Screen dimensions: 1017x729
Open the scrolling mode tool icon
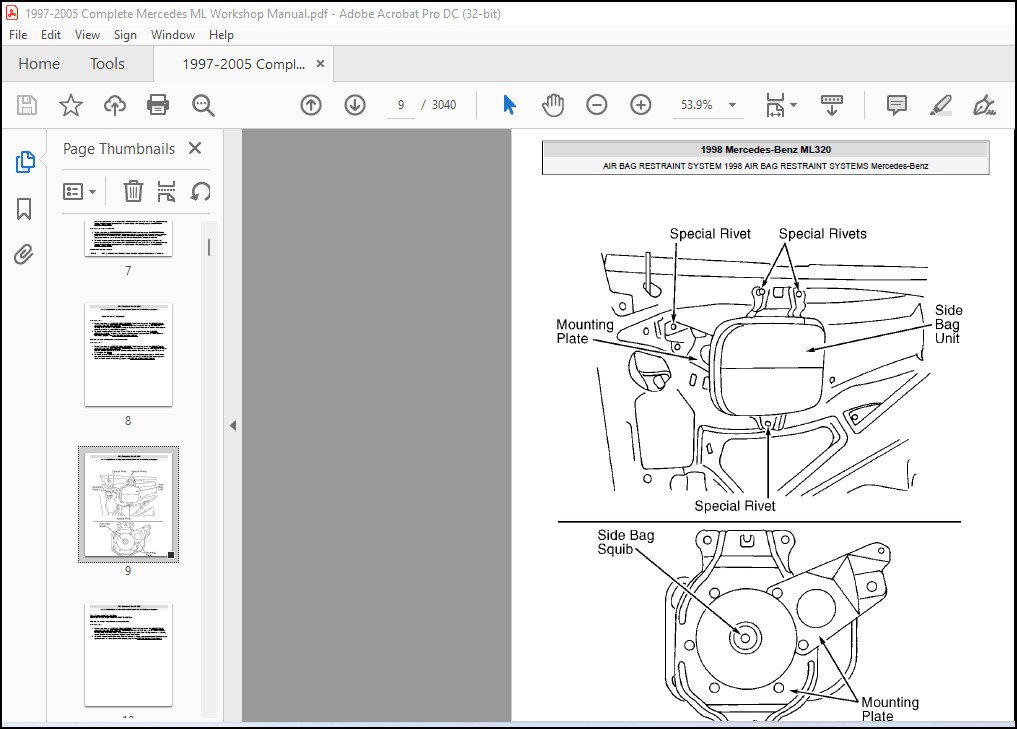(832, 105)
